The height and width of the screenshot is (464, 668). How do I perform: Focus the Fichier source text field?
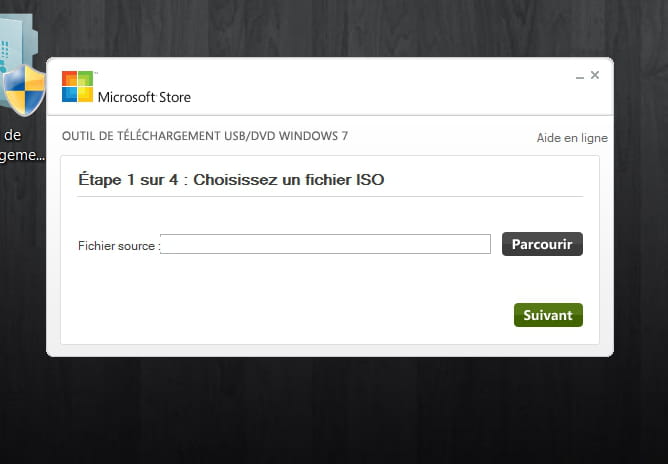325,244
